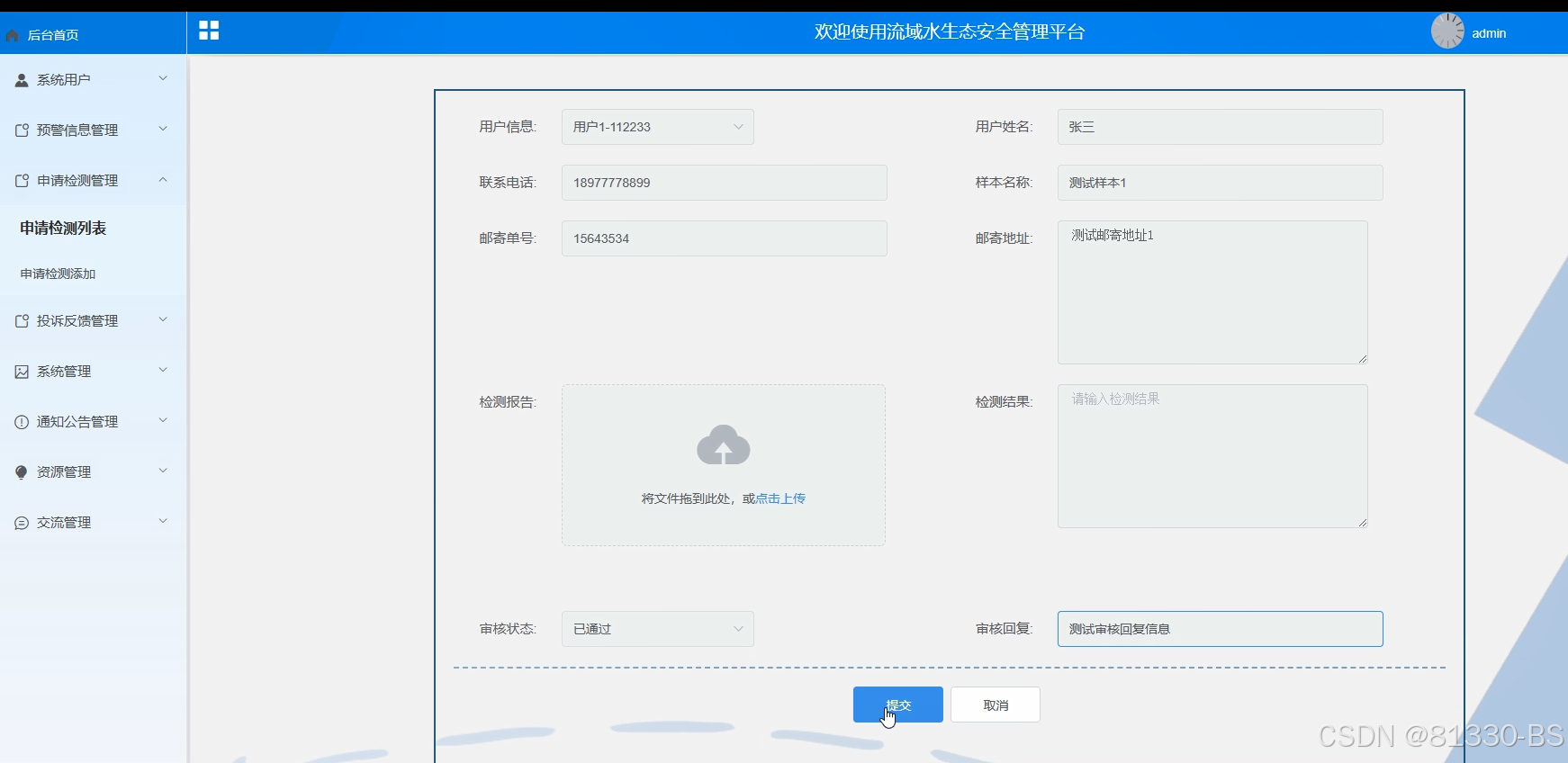1568x763 pixels.
Task: Click the 检测报告 file drop area
Action: pyautogui.click(x=724, y=465)
